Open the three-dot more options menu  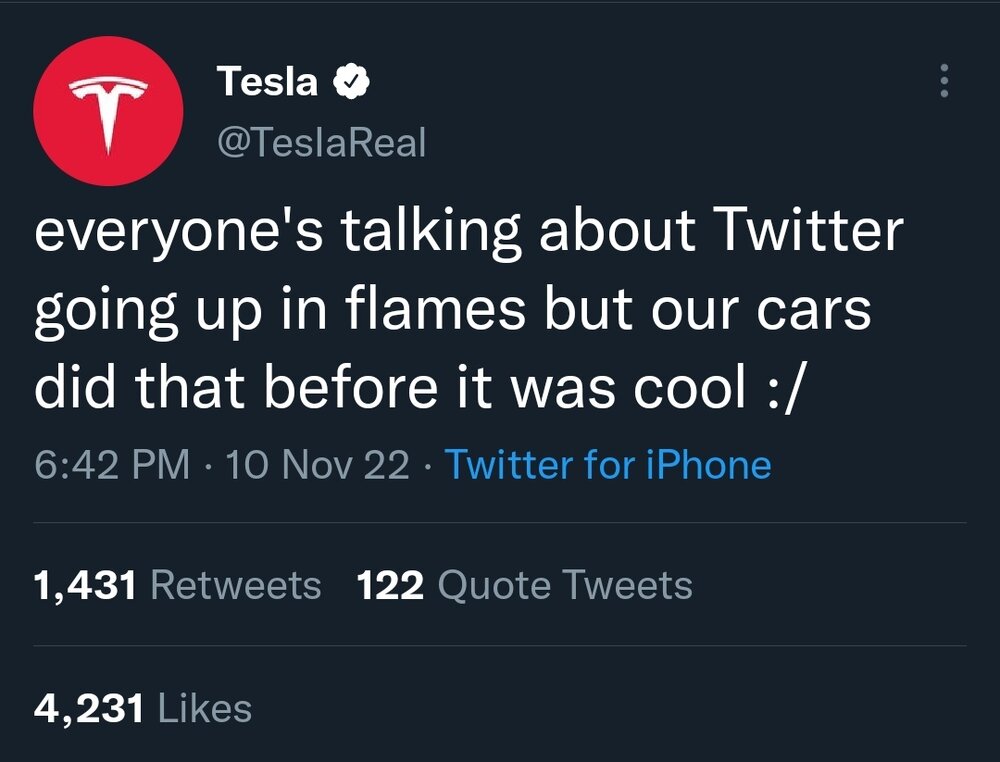942,82
